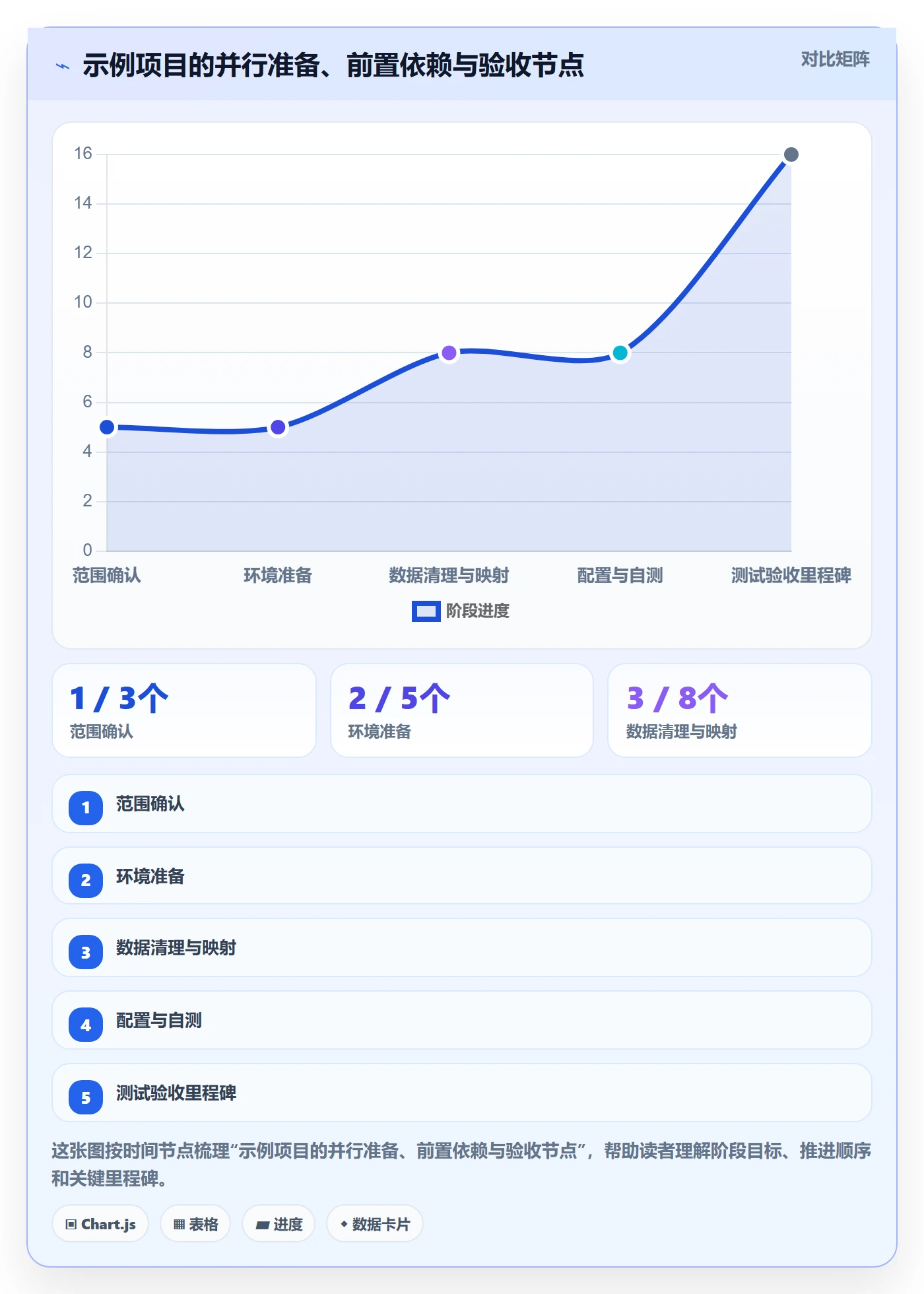Screen dimensions: 924x1294
Task: Click the 对比矩阵 label in the header
Action: coord(835,59)
